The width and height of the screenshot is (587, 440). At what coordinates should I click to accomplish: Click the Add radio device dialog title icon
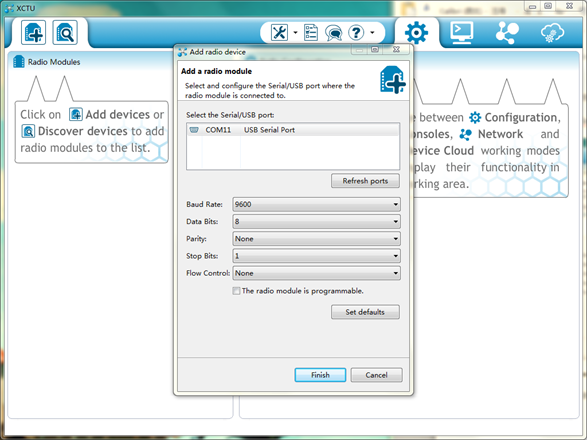[x=182, y=52]
